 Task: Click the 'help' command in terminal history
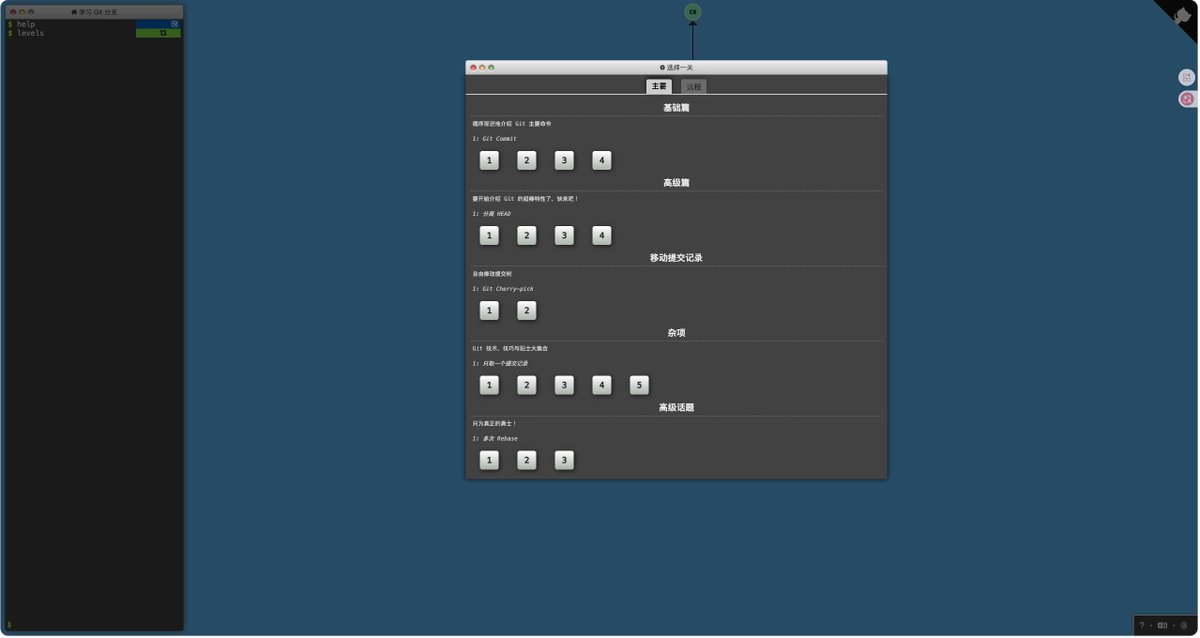tap(25, 24)
